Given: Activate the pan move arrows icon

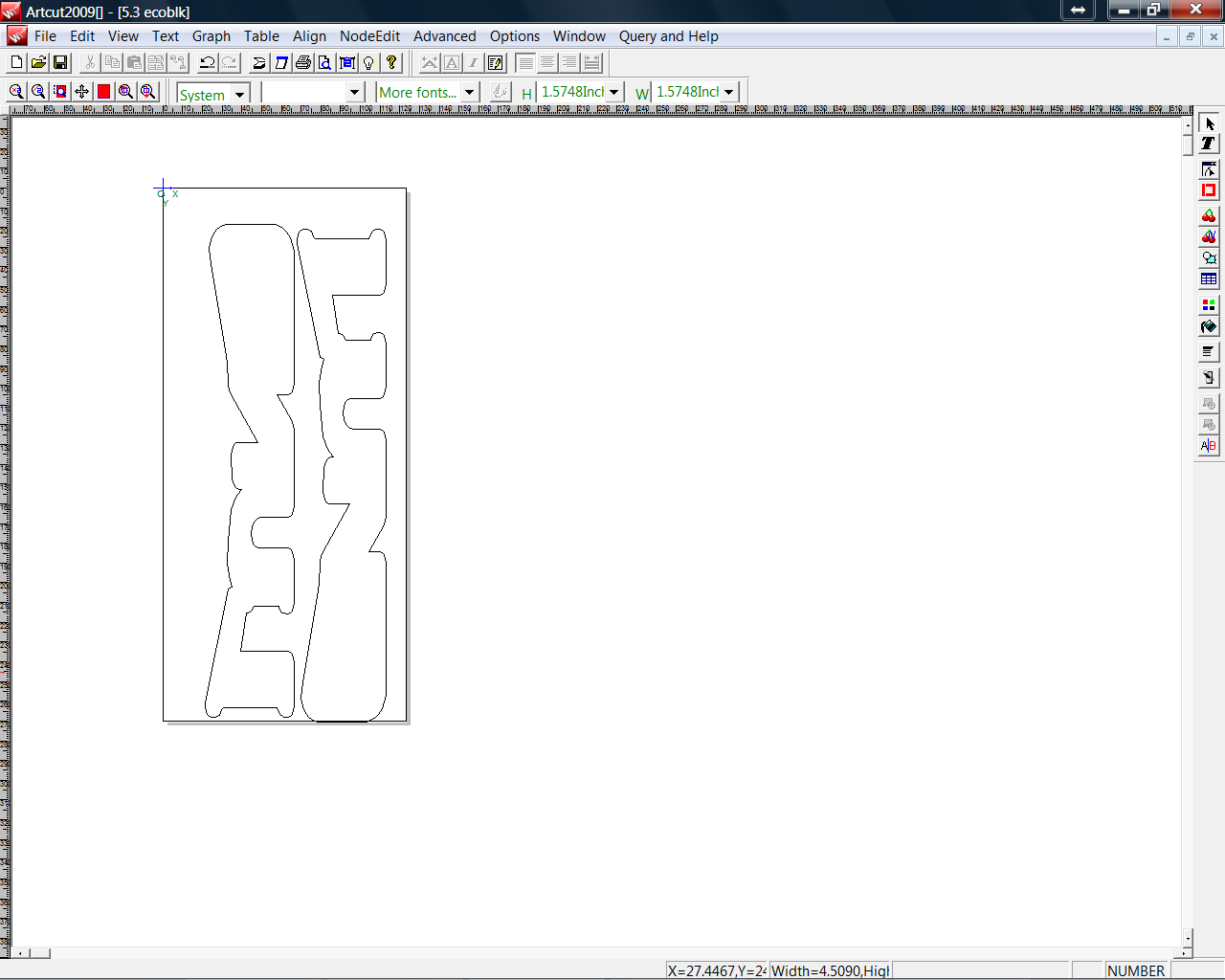Looking at the screenshot, I should (82, 91).
